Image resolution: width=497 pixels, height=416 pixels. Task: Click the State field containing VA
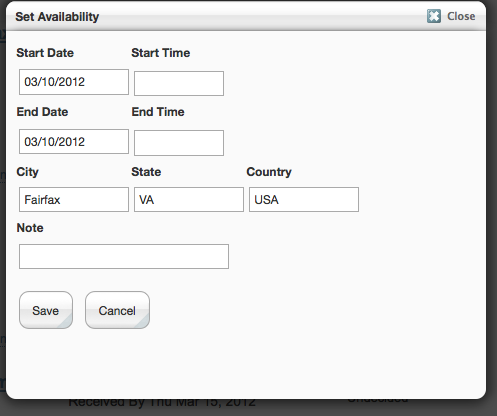coord(189,199)
